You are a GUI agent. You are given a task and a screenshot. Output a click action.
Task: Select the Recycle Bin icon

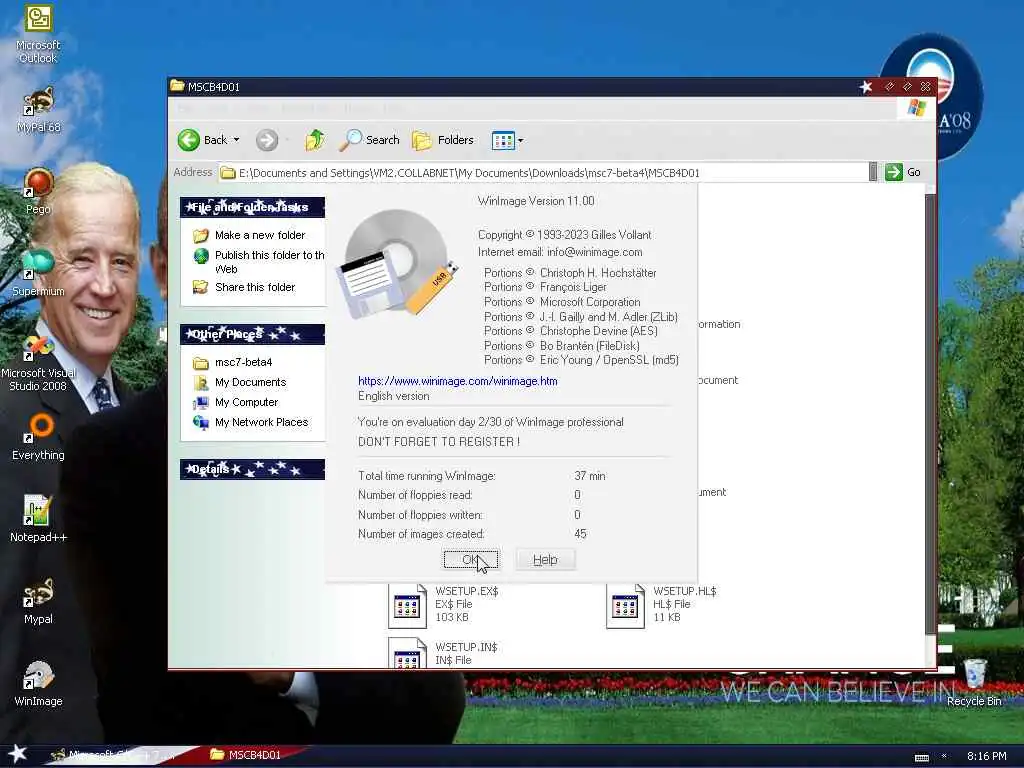coord(974,682)
